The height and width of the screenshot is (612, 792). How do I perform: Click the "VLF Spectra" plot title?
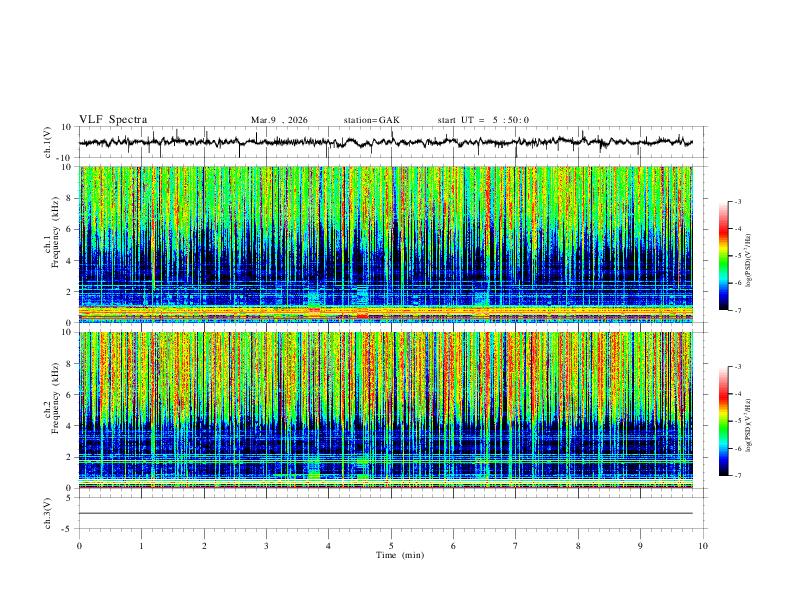click(x=113, y=120)
